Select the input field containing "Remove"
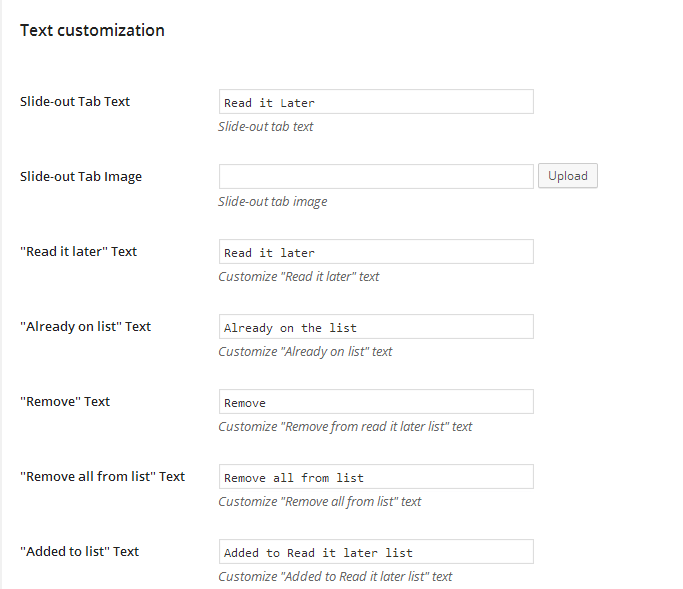The height and width of the screenshot is (589, 683). tap(376, 402)
